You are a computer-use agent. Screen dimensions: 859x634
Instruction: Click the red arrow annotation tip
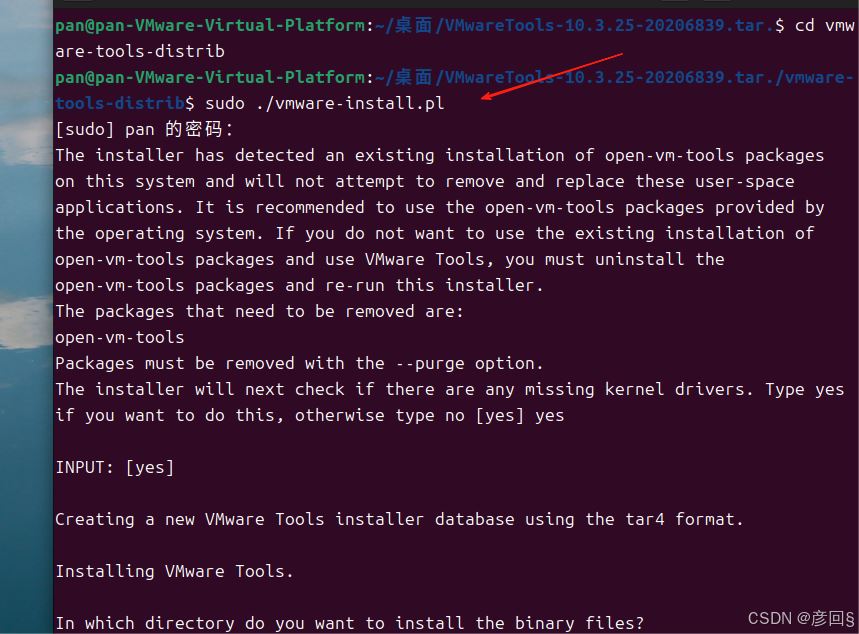tap(484, 98)
